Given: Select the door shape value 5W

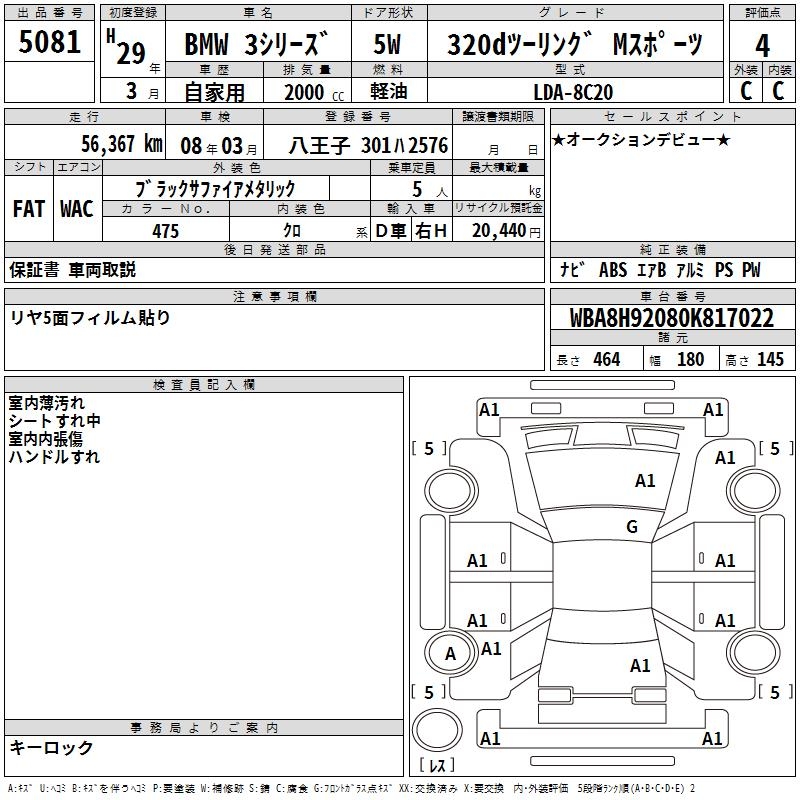Looking at the screenshot, I should (x=387, y=44).
